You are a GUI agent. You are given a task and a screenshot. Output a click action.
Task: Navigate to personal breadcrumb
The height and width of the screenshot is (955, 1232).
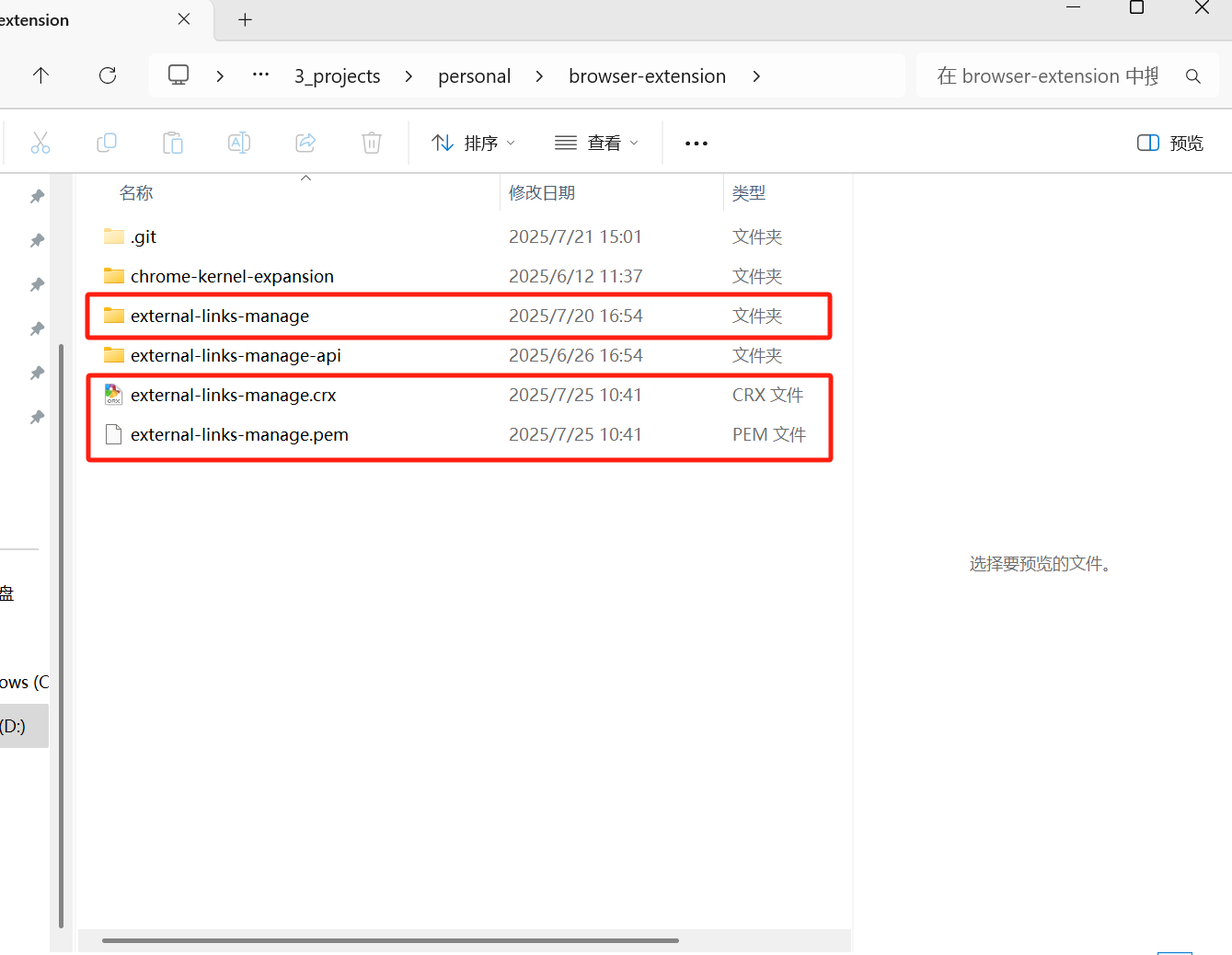coord(474,76)
